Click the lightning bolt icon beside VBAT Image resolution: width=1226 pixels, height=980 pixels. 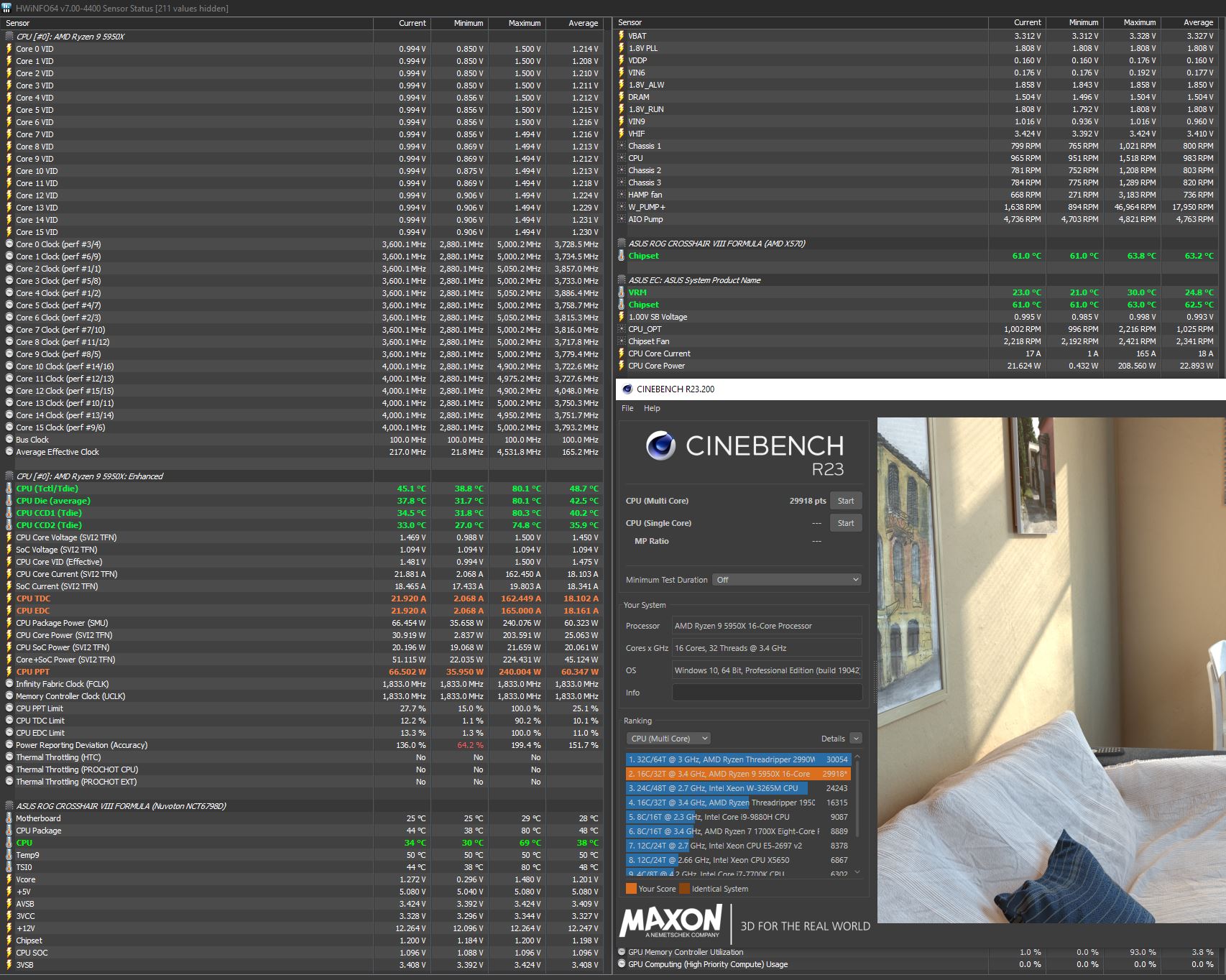click(622, 36)
